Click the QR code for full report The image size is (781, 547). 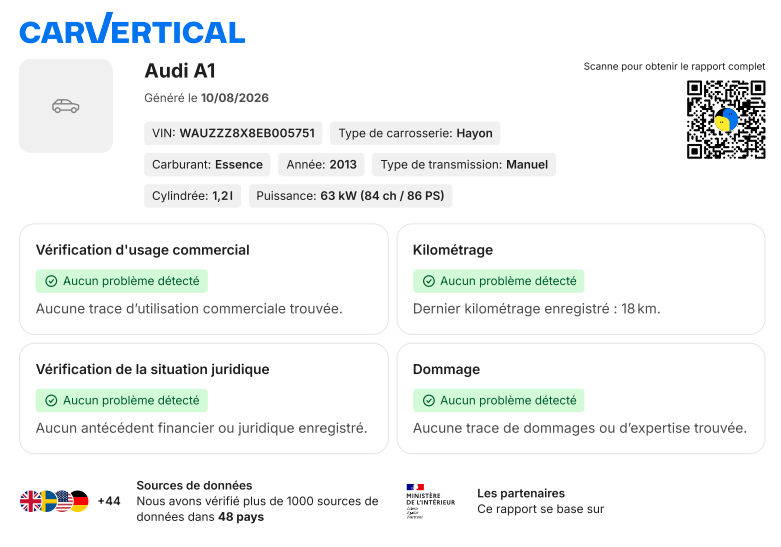coord(726,120)
